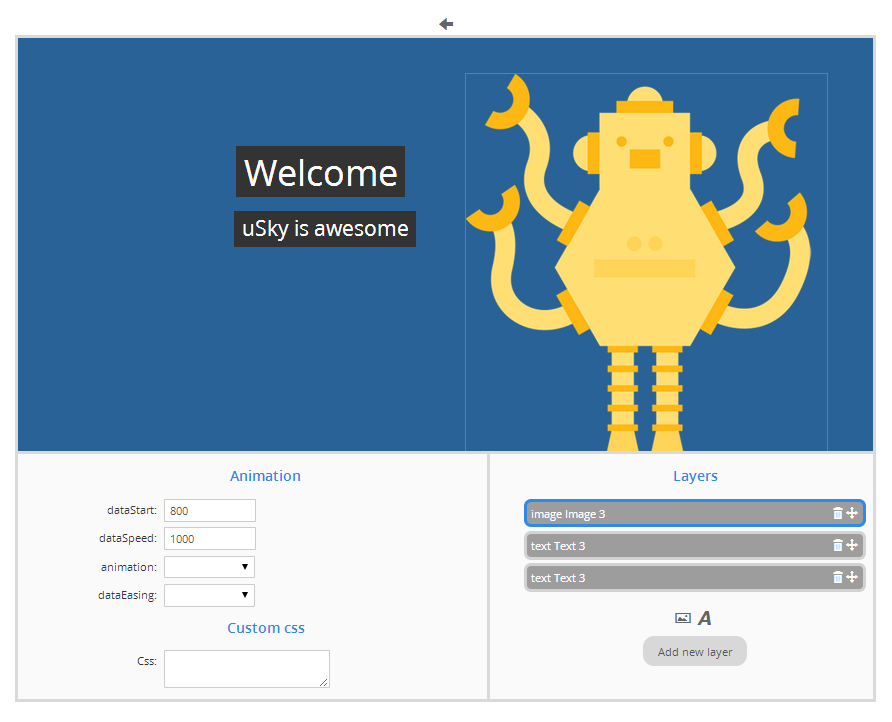Click the Css field label
892x722 pixels.
click(x=147, y=661)
